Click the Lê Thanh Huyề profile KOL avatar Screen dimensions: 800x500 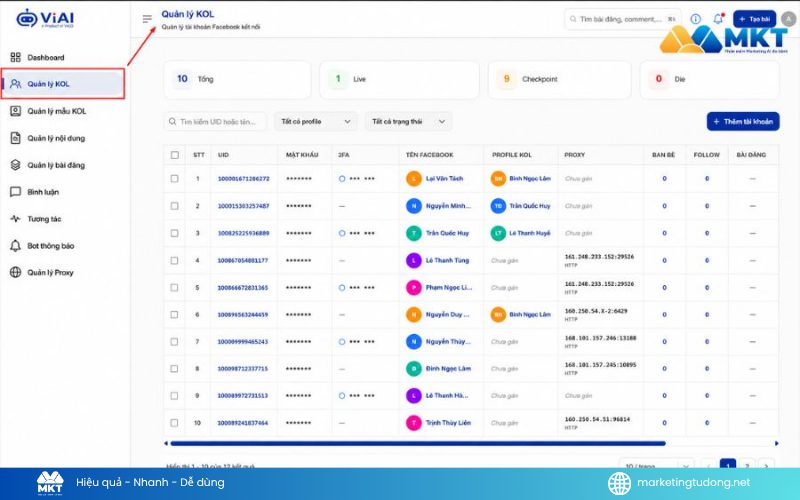498,233
